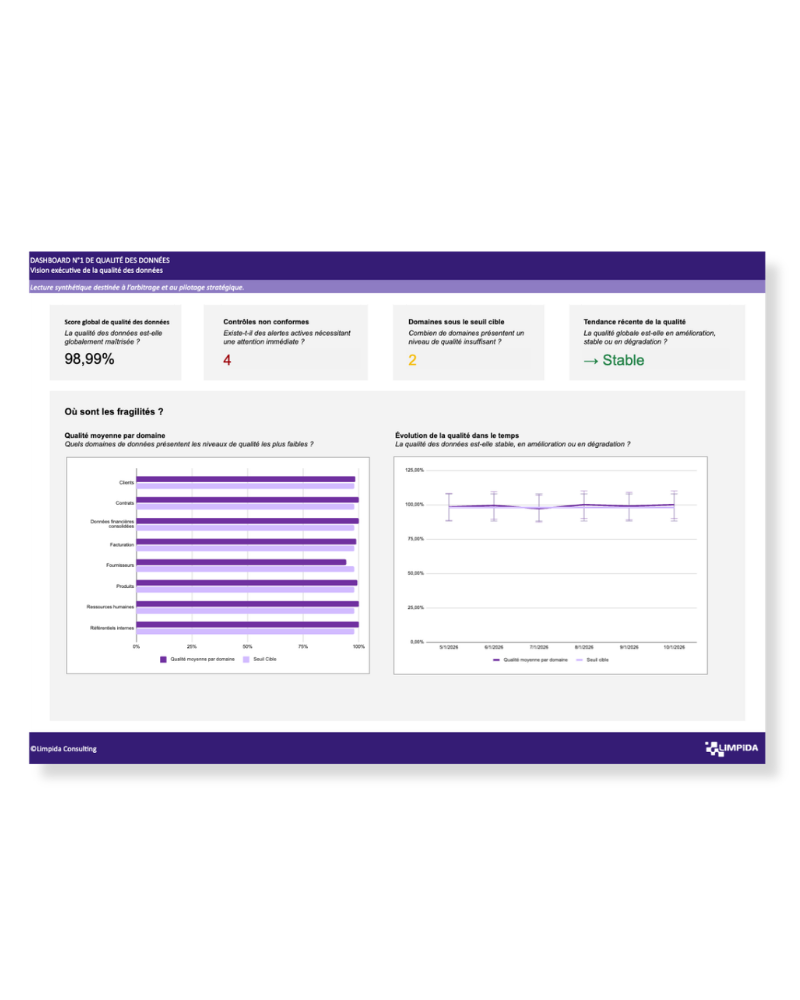
Task: Click the green Stable trend indicator
Action: click(x=614, y=360)
